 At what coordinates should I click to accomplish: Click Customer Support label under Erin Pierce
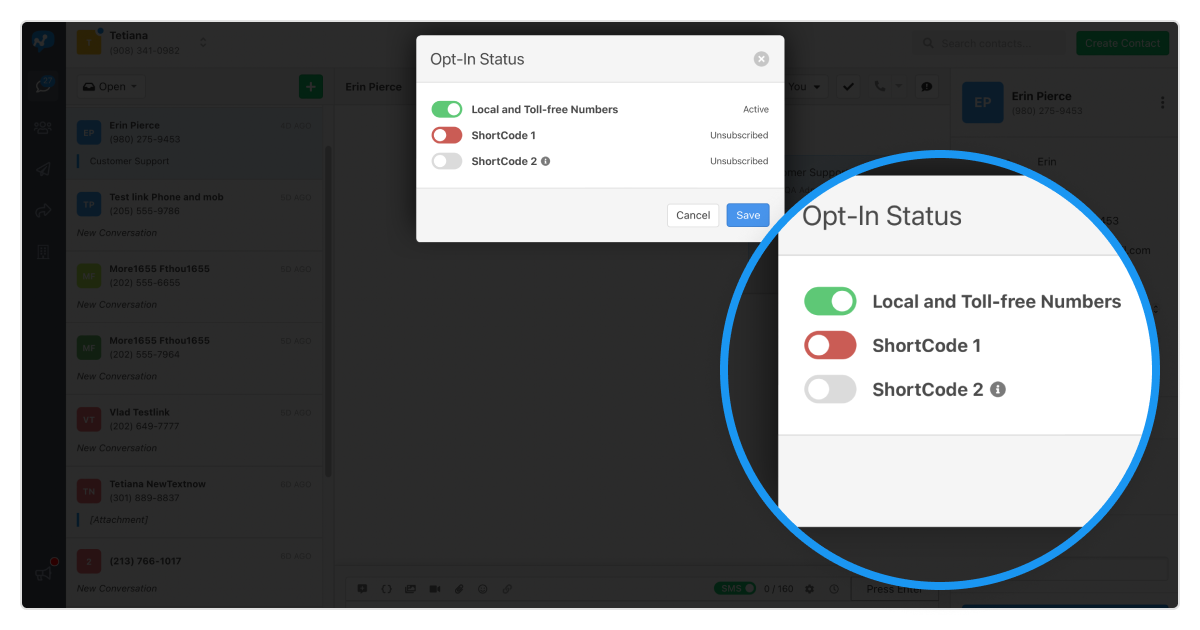(x=129, y=161)
